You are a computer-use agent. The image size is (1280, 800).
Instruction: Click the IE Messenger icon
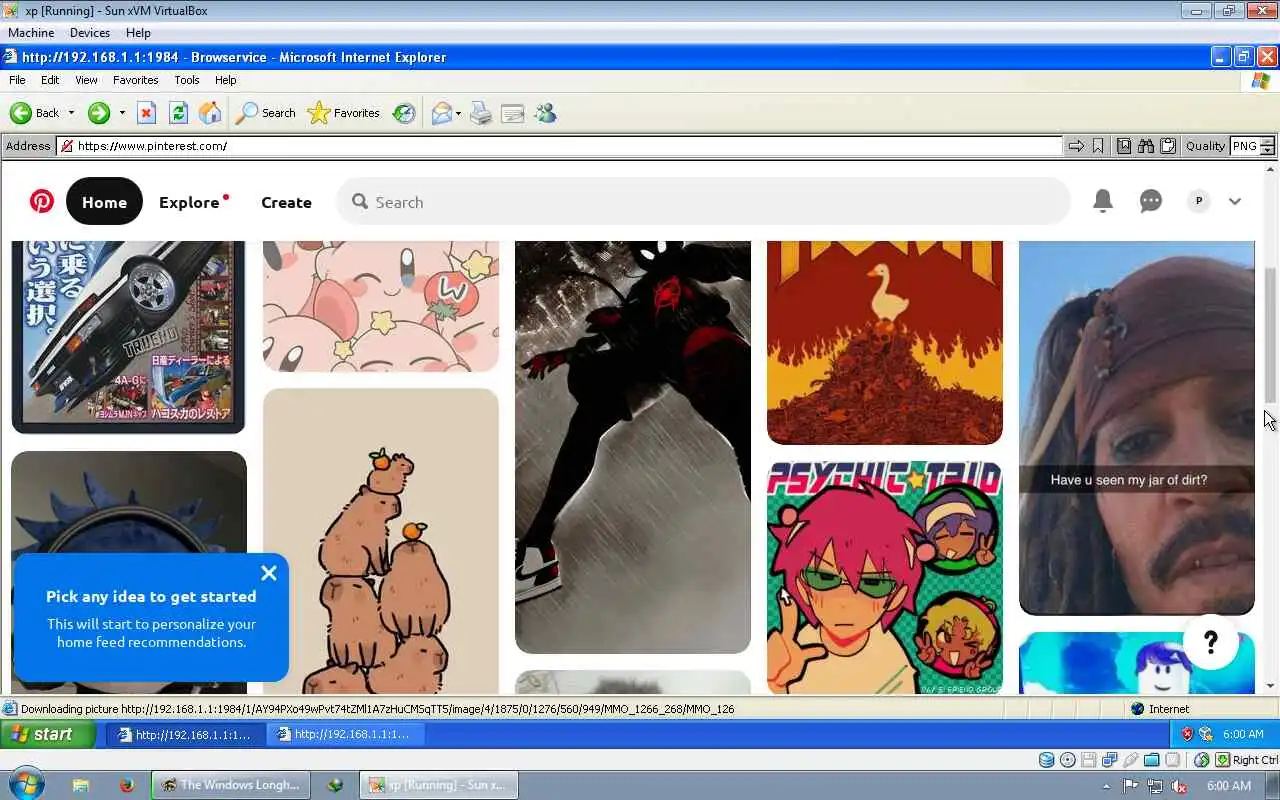tap(545, 113)
